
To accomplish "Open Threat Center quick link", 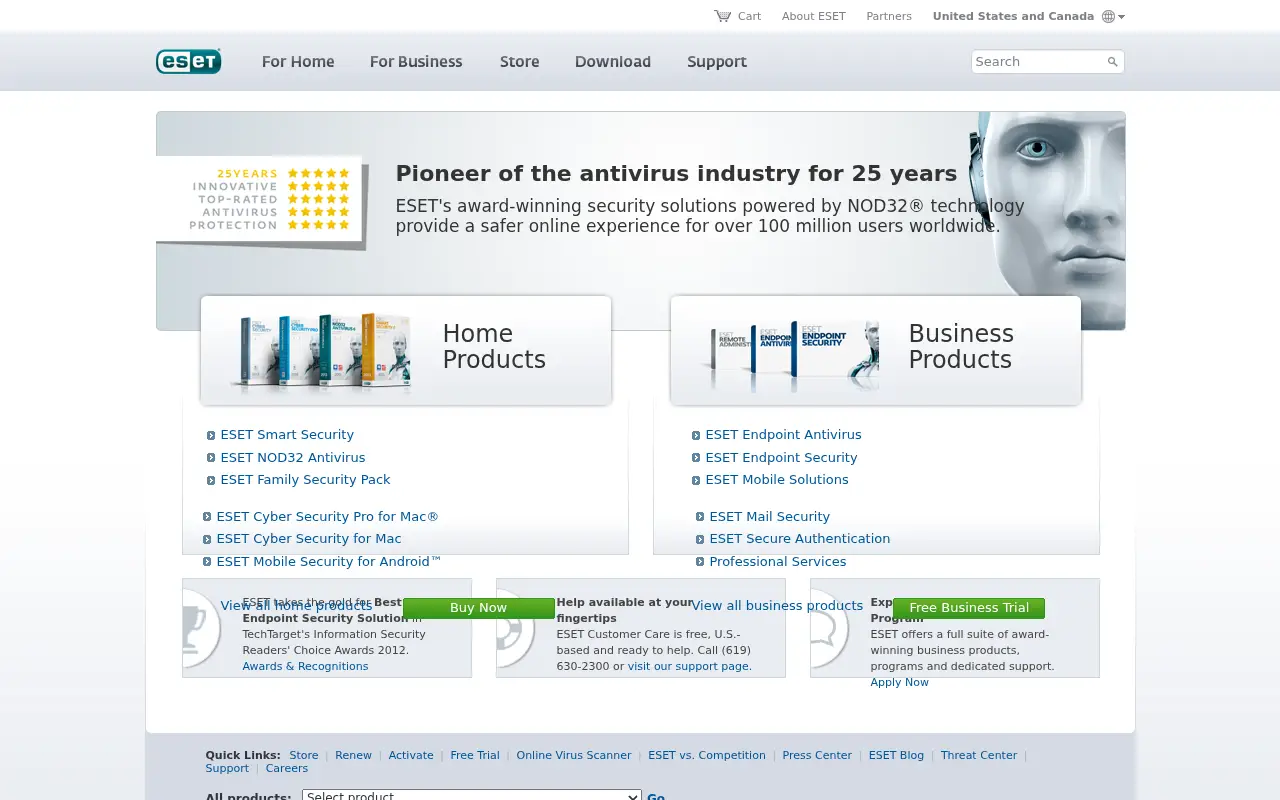I will tap(979, 755).
